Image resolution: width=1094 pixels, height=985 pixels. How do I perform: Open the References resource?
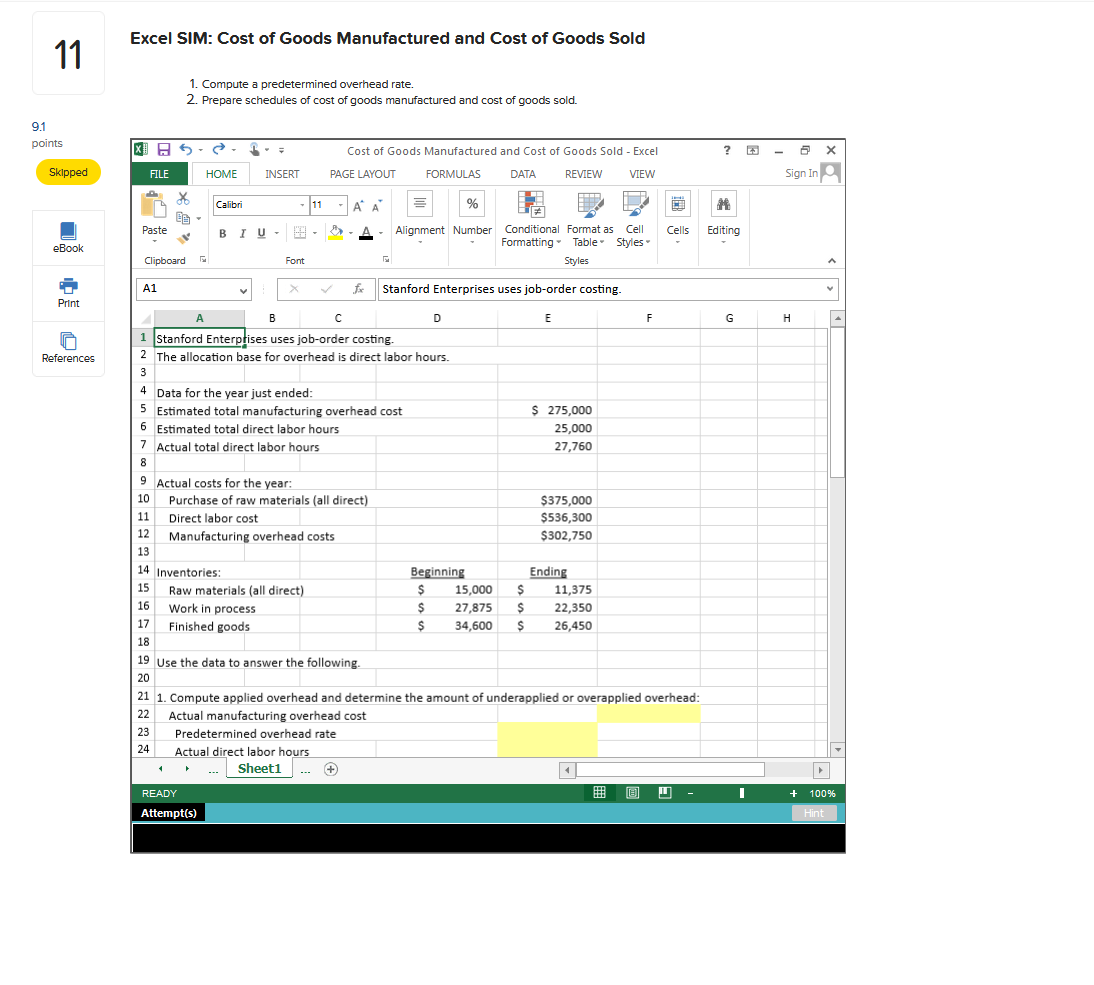pos(68,348)
